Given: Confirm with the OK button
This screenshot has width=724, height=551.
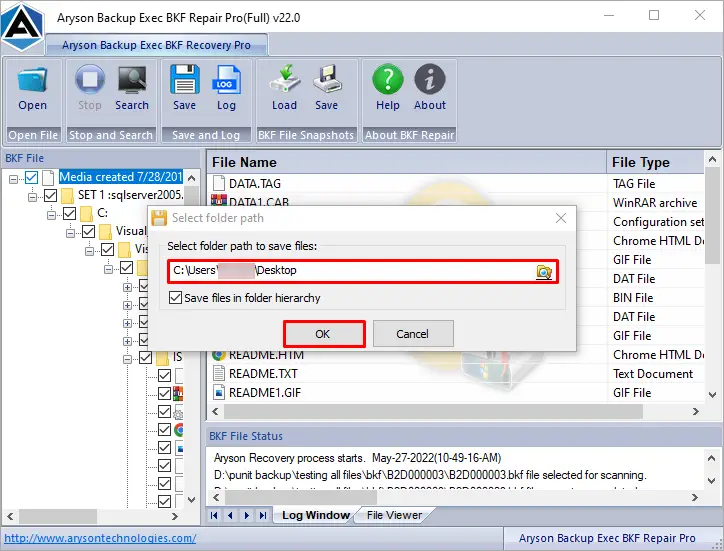Looking at the screenshot, I should point(324,334).
